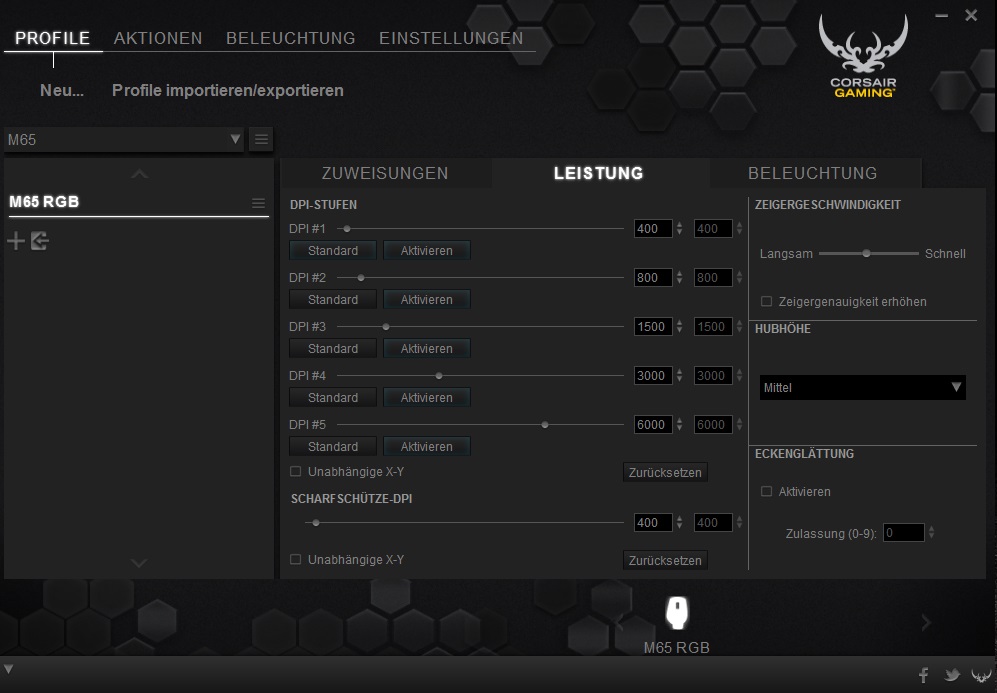
Task: Enable Unabhängige X-Y under DPI-Stufen
Action: [x=295, y=471]
